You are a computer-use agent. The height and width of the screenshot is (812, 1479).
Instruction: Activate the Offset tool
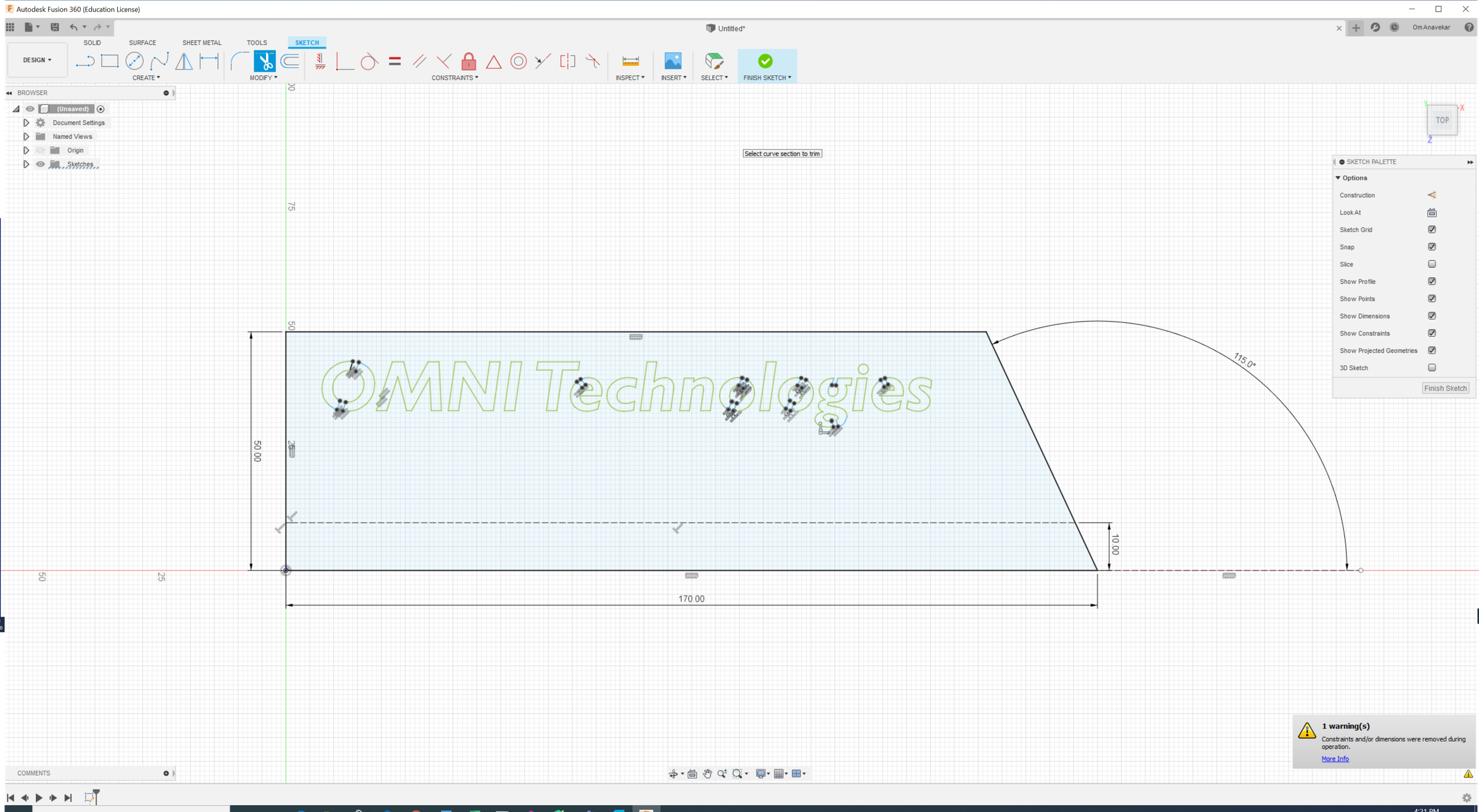(x=289, y=62)
